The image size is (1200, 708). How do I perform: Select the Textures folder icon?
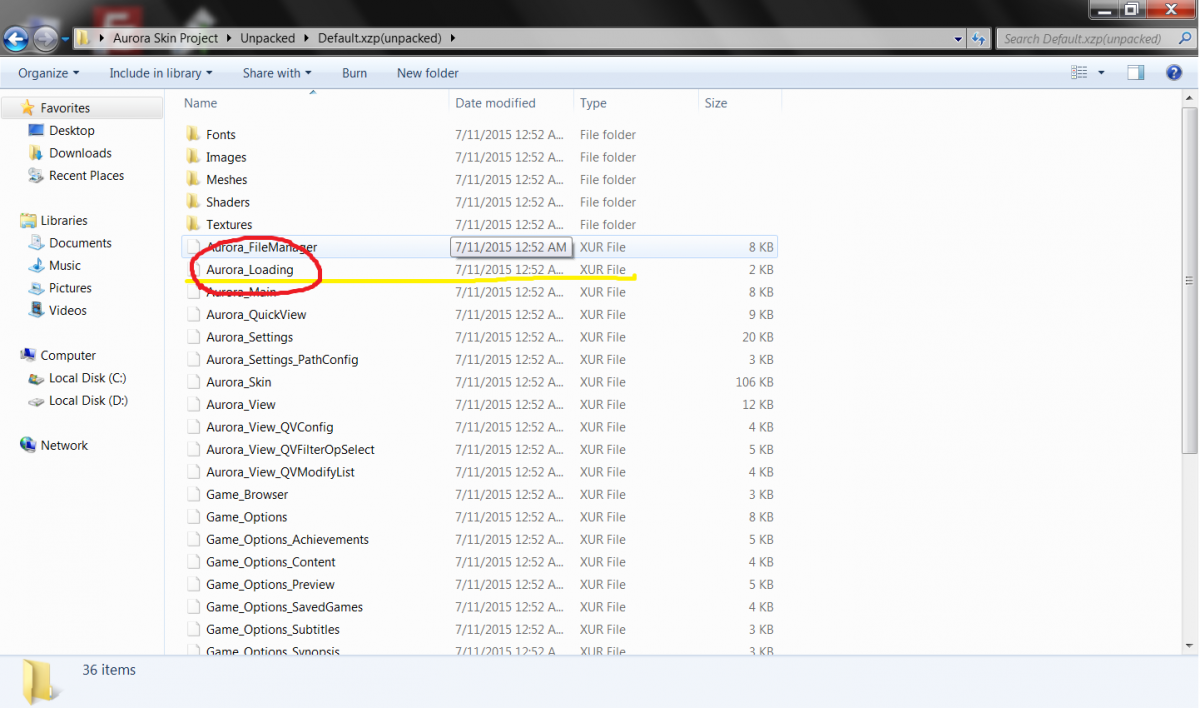194,225
